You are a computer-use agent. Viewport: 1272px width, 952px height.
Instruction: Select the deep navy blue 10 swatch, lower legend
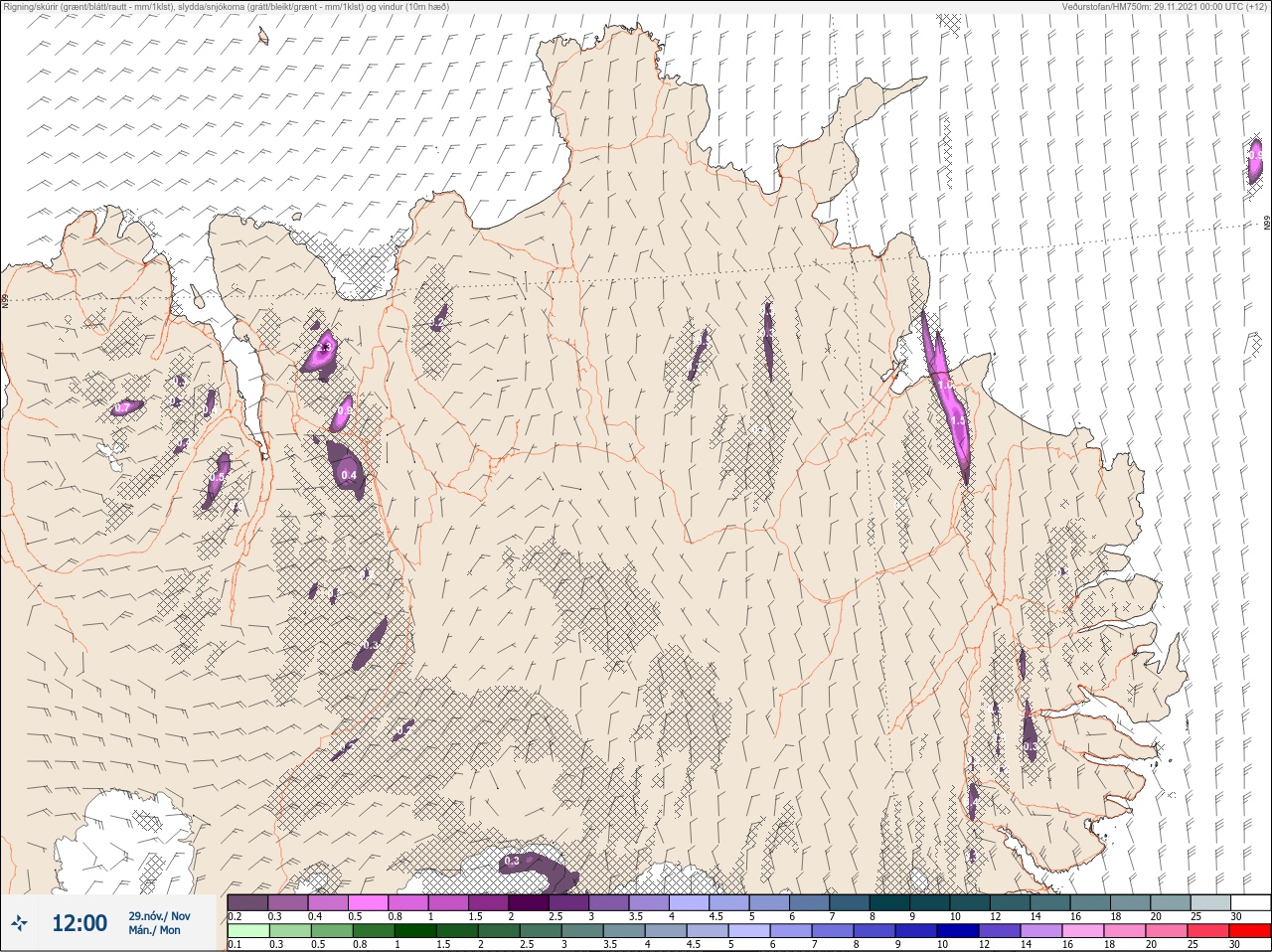pyautogui.click(x=960, y=931)
